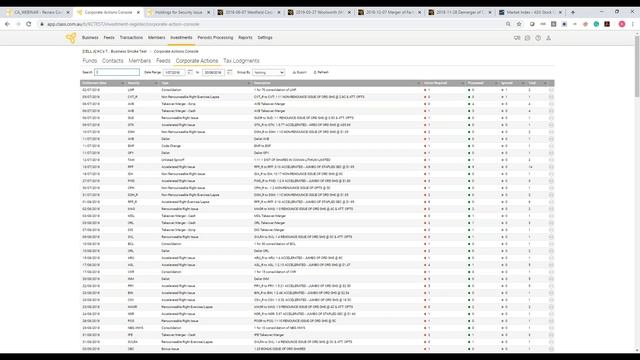The image size is (640, 360).
Task: Open the Processed column filter arrow
Action: coord(496,83)
